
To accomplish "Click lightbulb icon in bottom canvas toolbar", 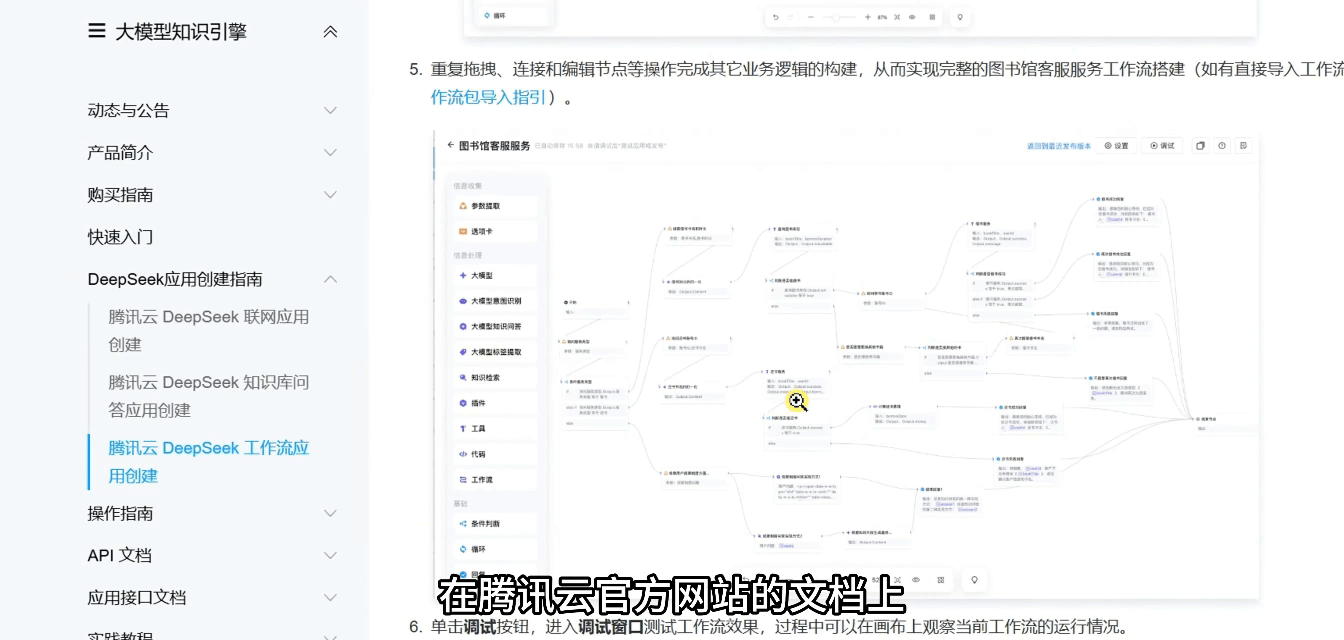I will coord(974,579).
